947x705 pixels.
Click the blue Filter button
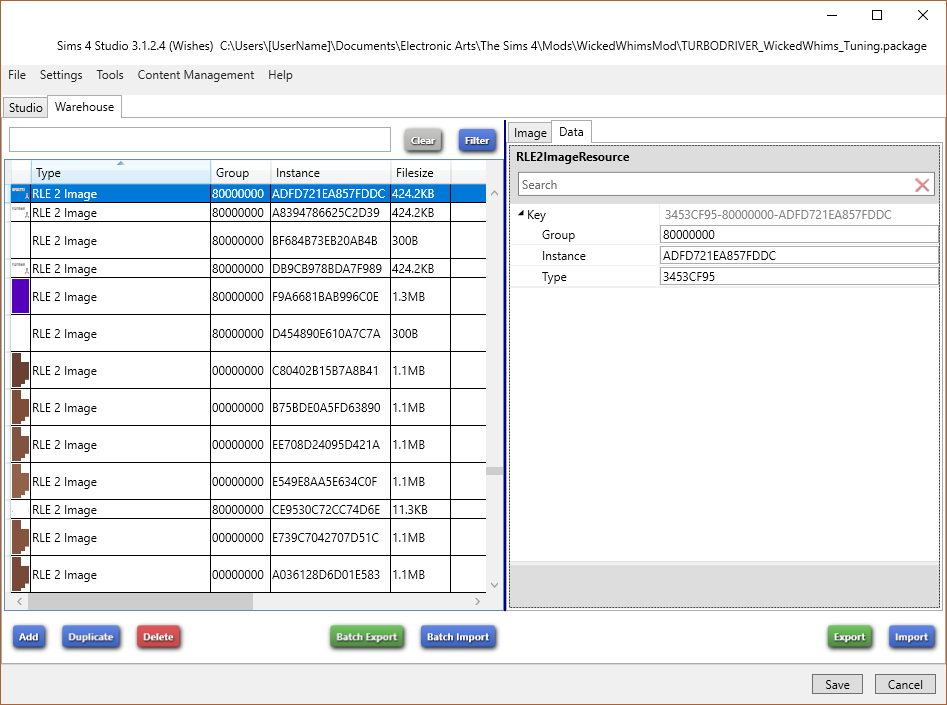[477, 140]
